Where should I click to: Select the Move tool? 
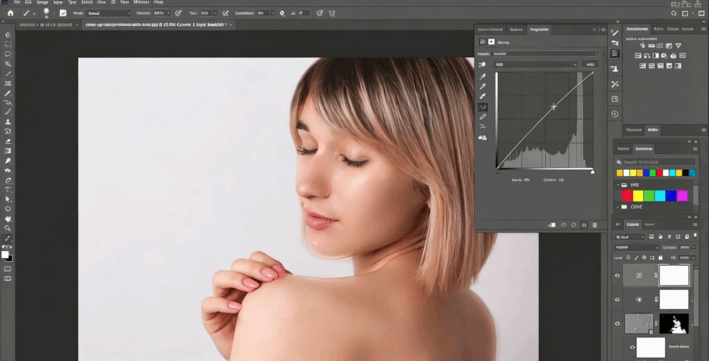[x=8, y=35]
